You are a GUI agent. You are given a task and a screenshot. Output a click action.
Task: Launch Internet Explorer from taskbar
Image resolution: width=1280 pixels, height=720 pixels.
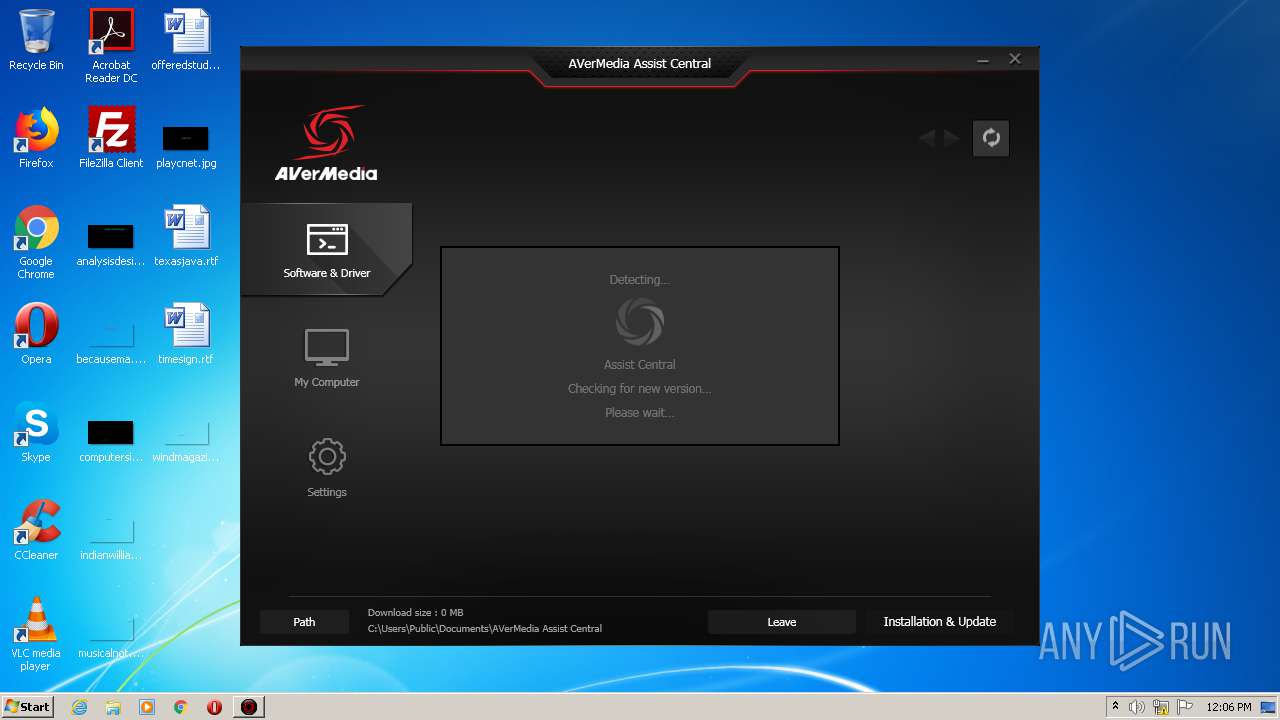(x=79, y=707)
